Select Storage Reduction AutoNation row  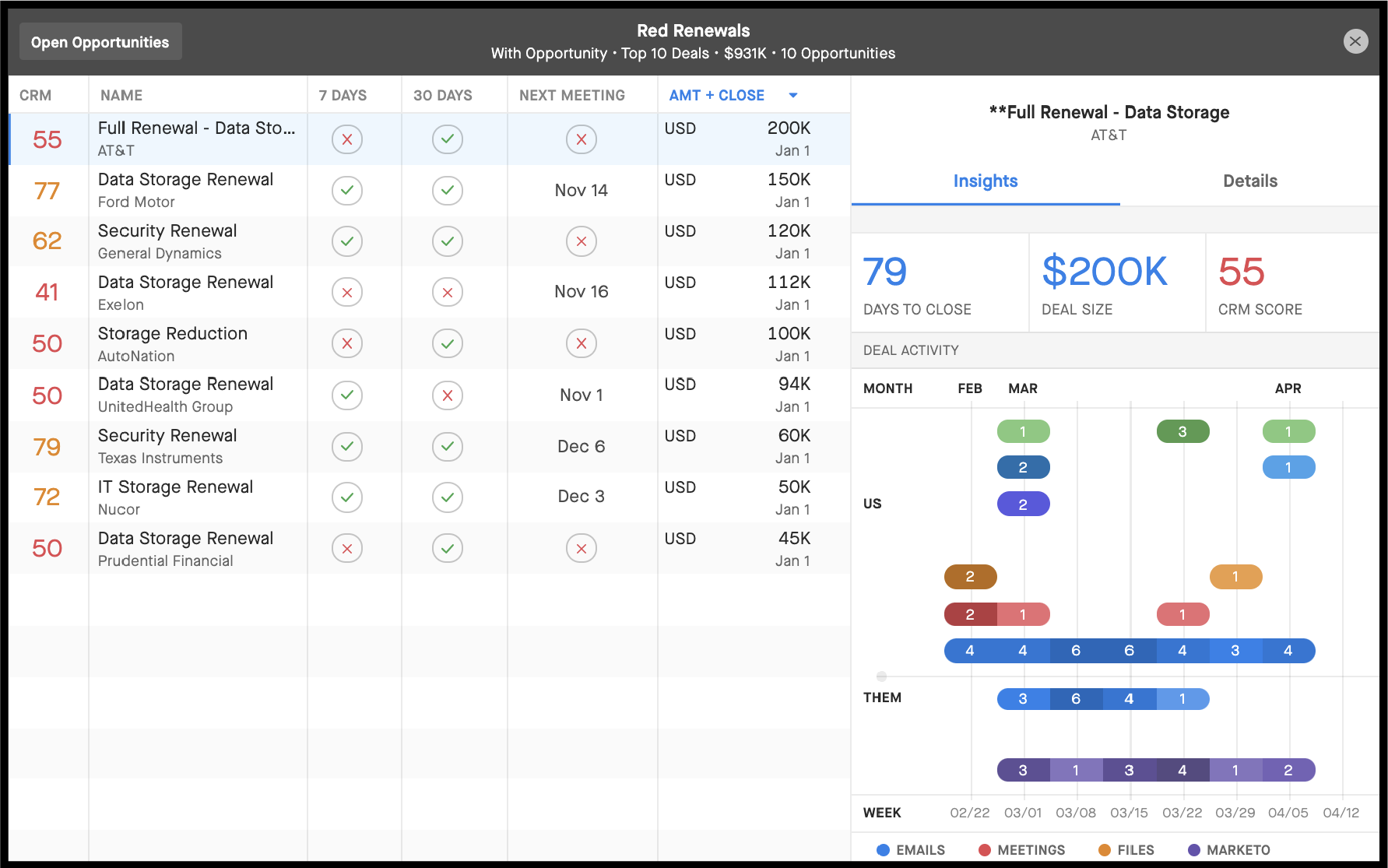coord(430,344)
